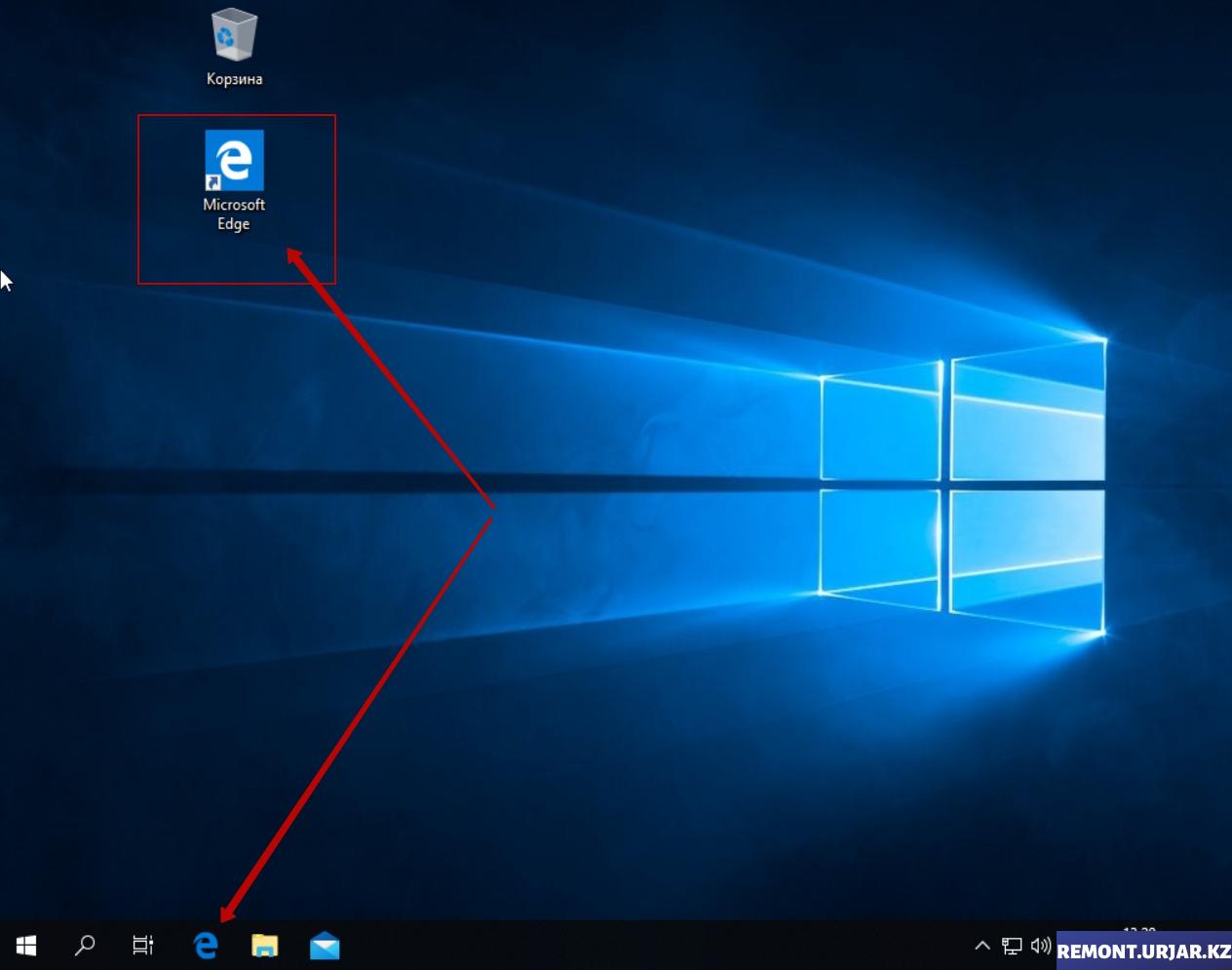Open taskbar search with the magnifier icon
The width and height of the screenshot is (1232, 970).
pyautogui.click(x=85, y=946)
